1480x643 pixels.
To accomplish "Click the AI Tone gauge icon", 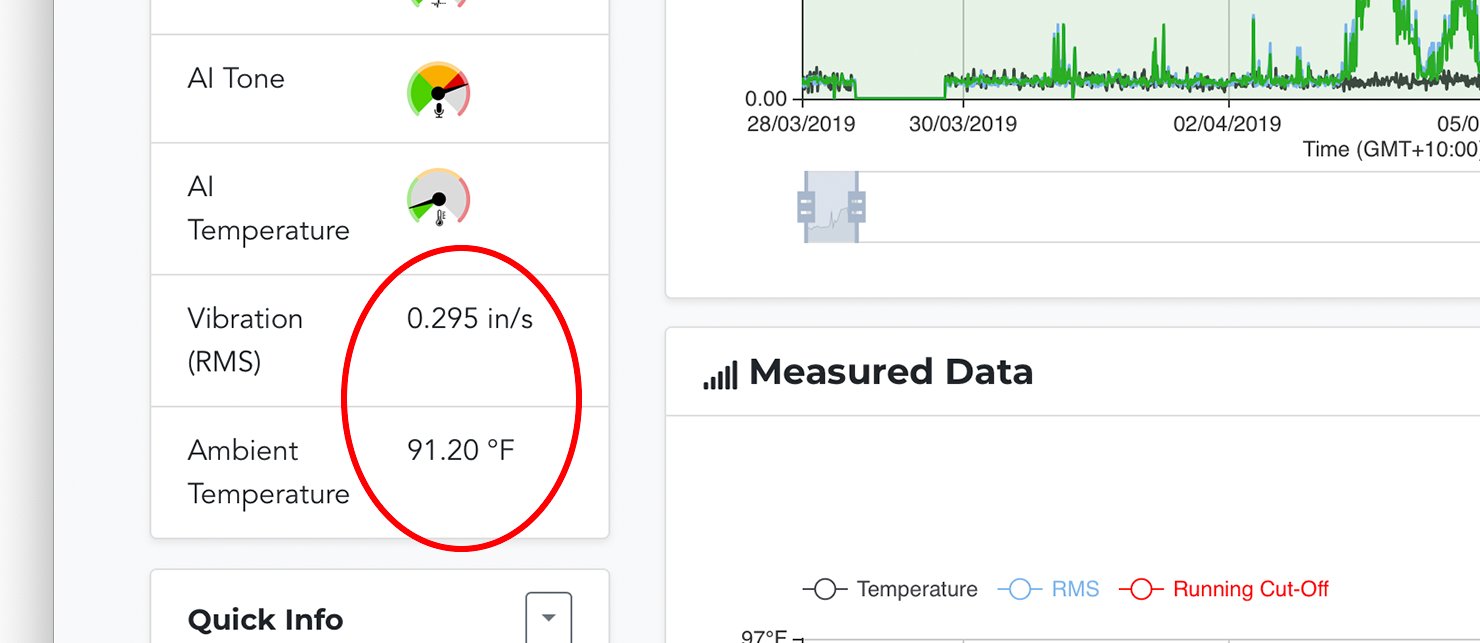I will pos(438,90).
